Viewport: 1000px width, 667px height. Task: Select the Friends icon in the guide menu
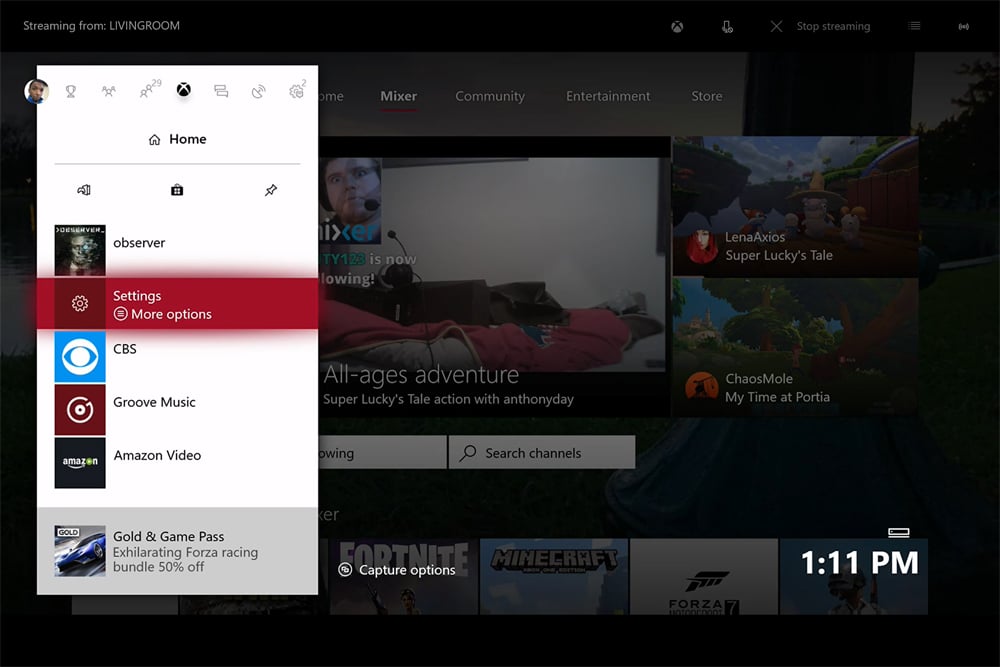tap(109, 90)
